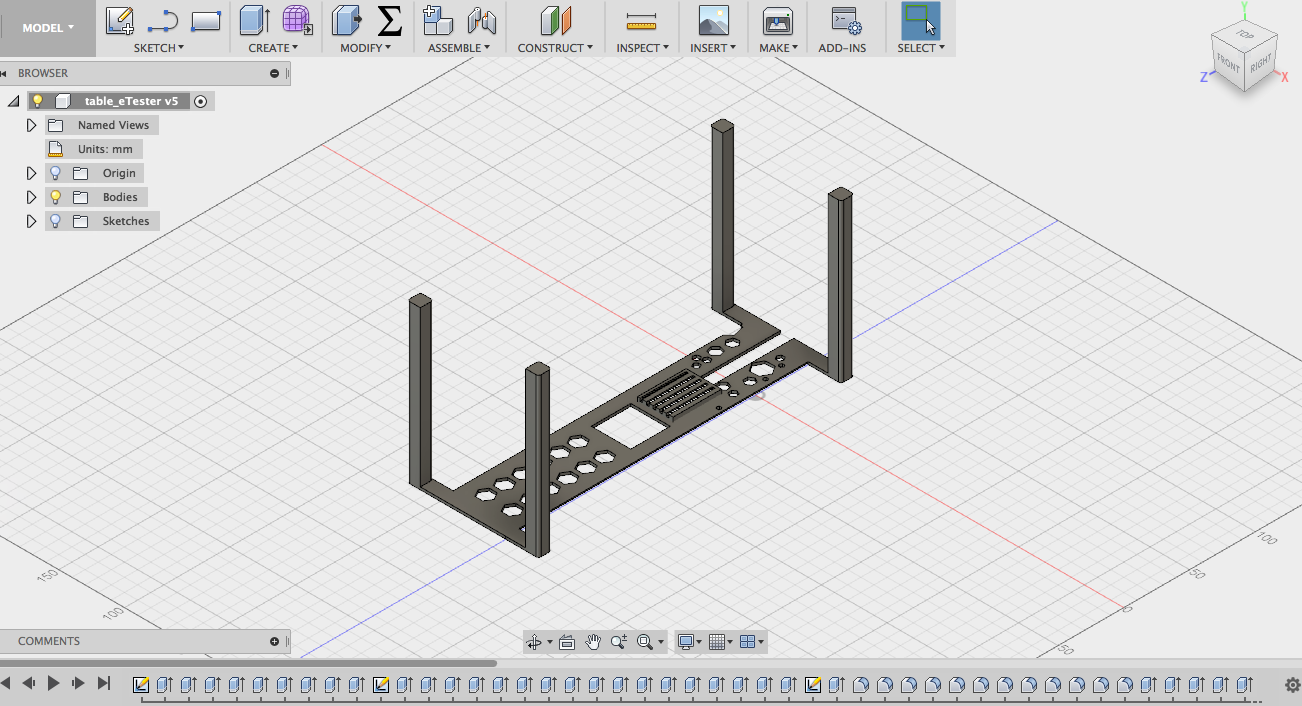Click activate radio button for table_eTester v5

[x=201, y=101]
